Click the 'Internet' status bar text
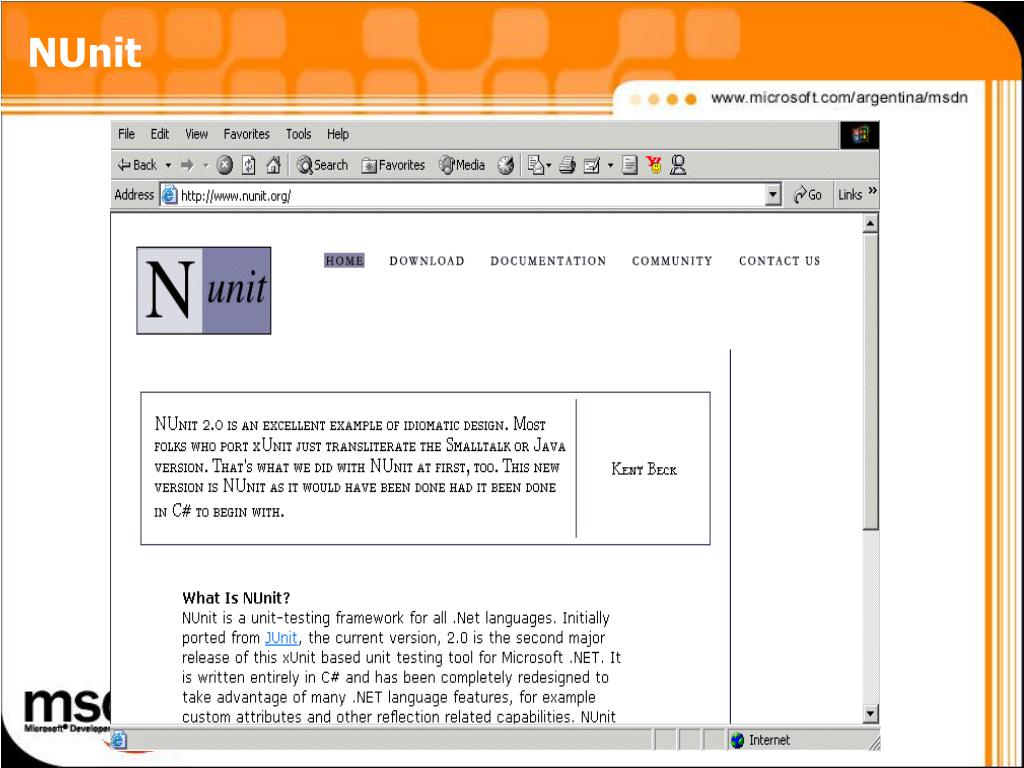The image size is (1024, 768). 769,740
